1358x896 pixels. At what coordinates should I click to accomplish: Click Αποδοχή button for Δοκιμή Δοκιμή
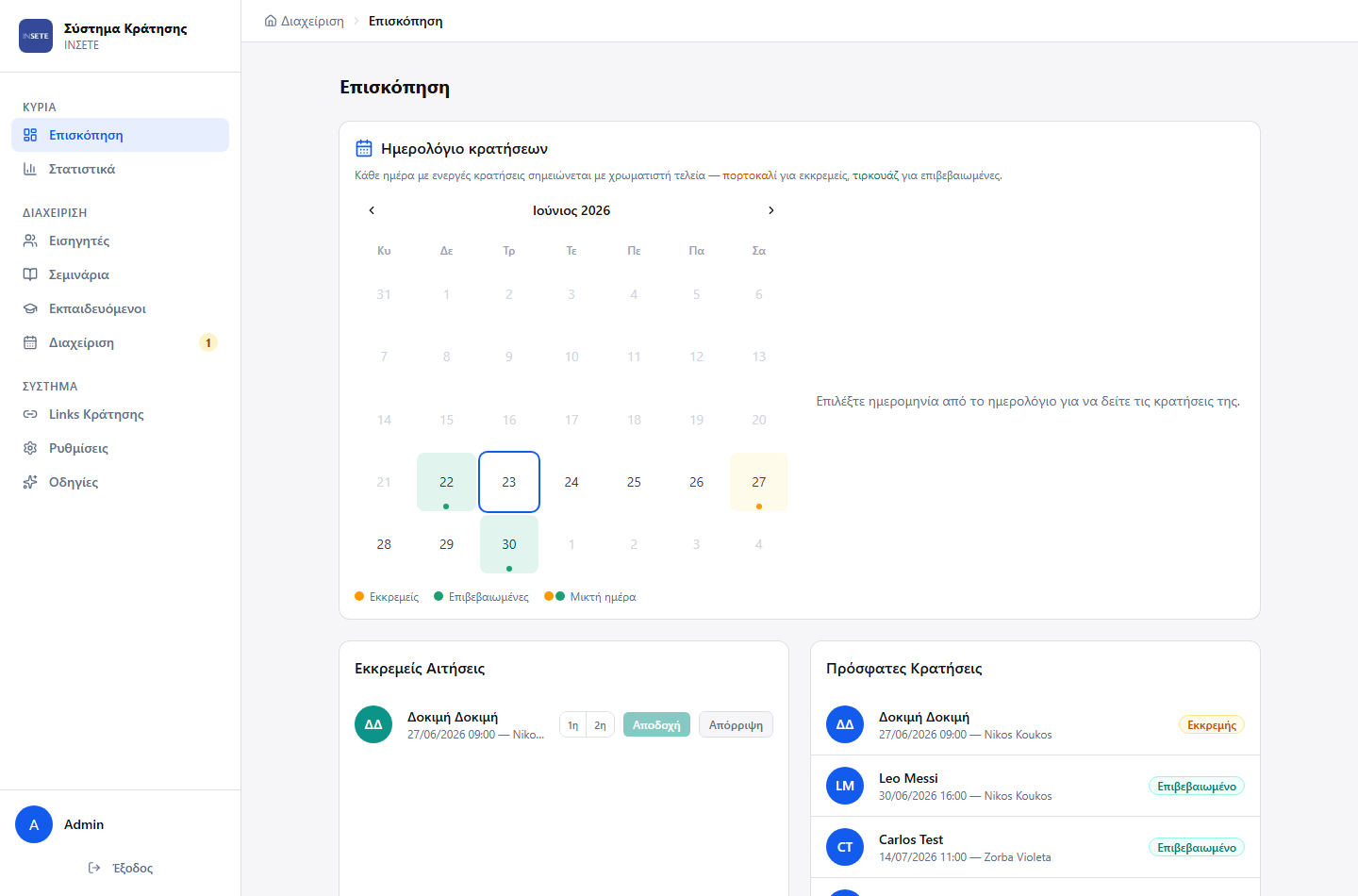click(656, 724)
